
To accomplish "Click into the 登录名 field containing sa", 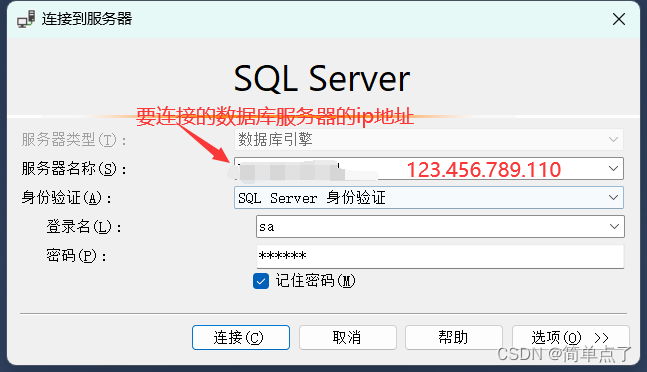I will coord(440,226).
